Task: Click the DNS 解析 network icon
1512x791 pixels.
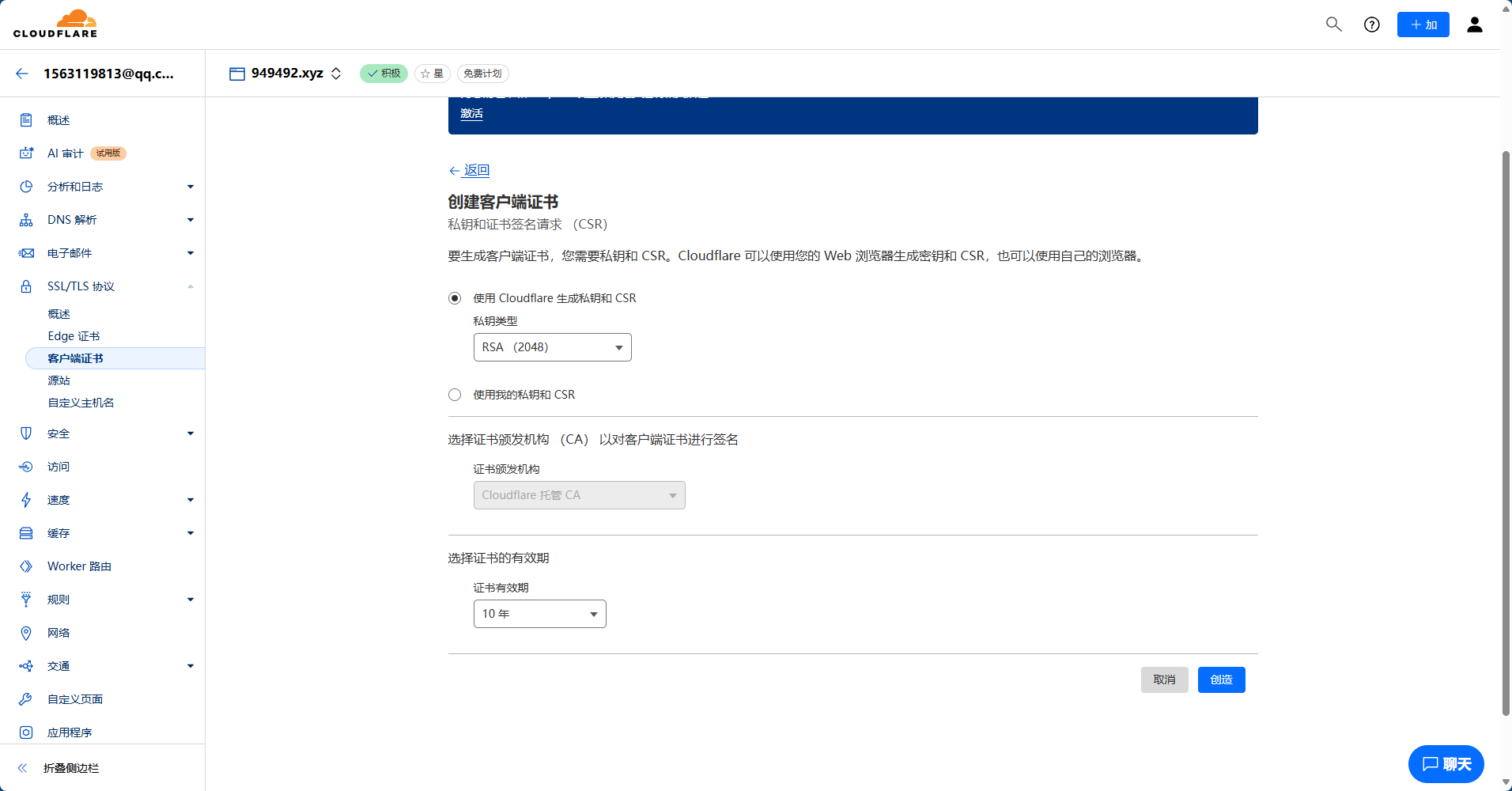Action: [x=26, y=220]
